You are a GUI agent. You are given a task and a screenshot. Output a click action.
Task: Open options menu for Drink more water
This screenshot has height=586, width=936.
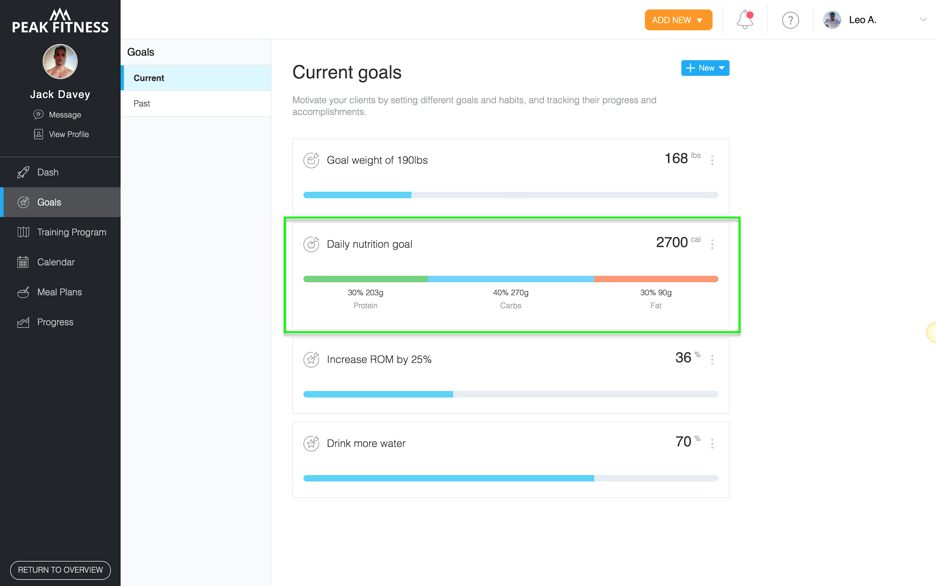[x=712, y=443]
